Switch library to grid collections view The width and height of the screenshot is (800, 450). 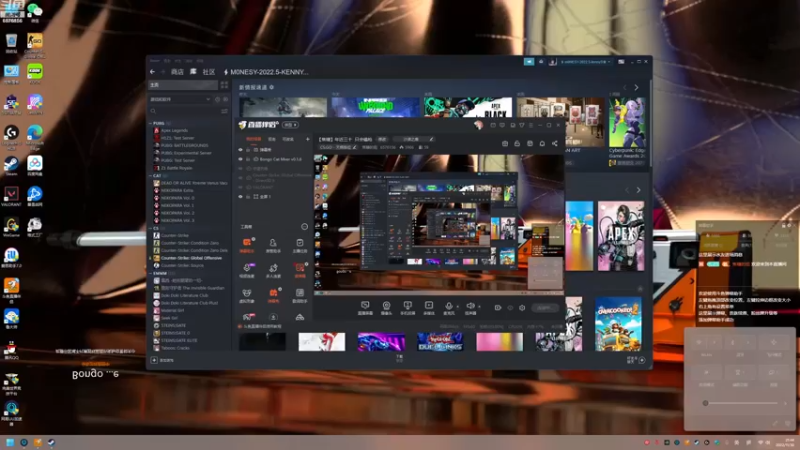pyautogui.click(x=224, y=85)
